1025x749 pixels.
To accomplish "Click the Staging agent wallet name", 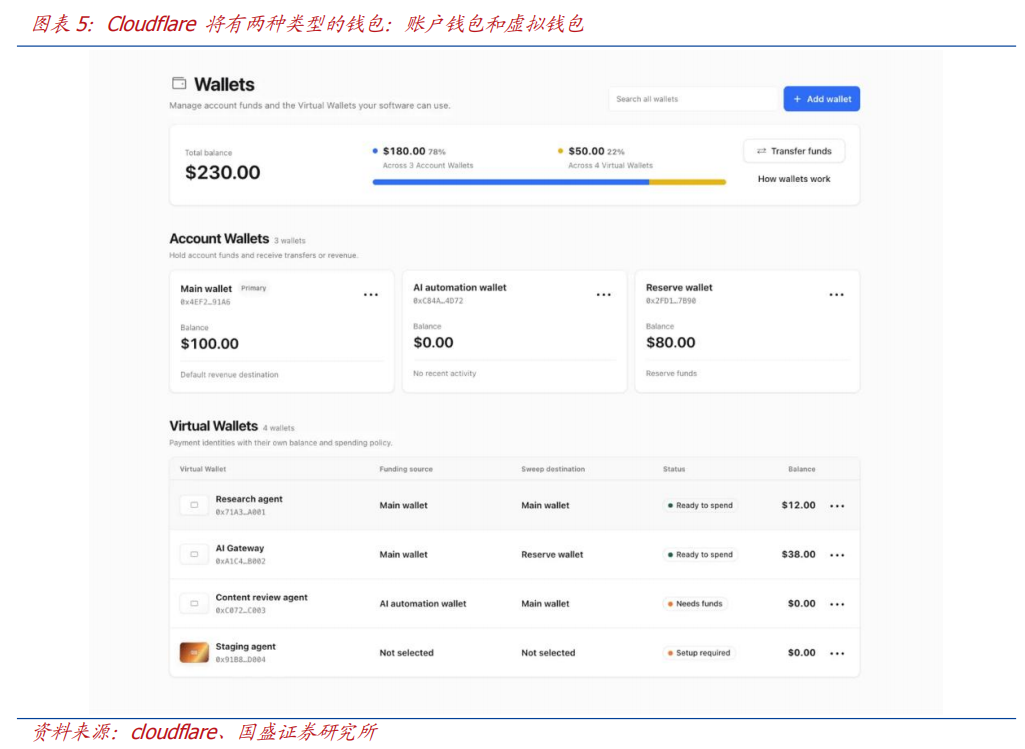I will tap(246, 646).
